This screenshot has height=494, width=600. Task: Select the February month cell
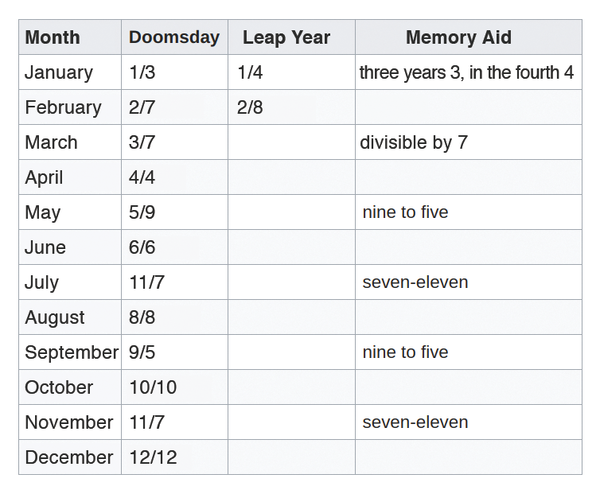point(63,108)
